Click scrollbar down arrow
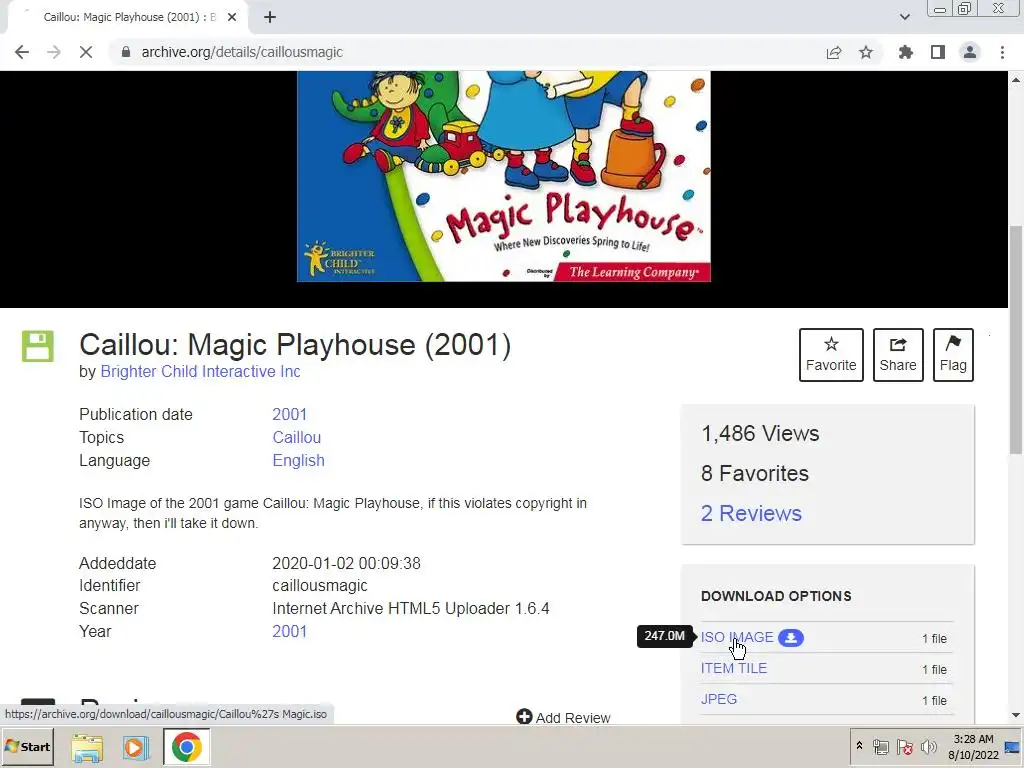 tap(1016, 715)
